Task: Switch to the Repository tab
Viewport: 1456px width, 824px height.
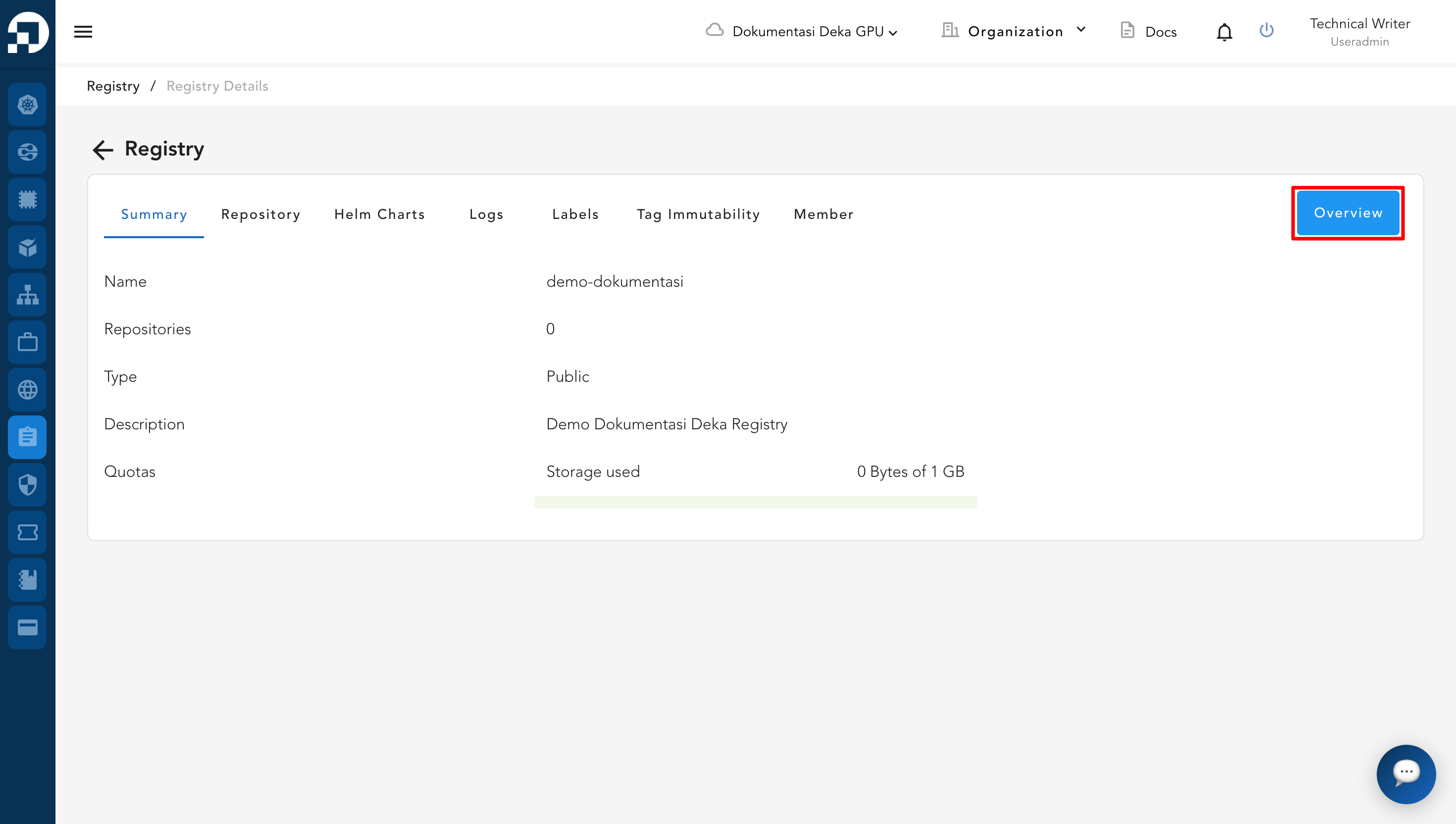Action: [260, 214]
